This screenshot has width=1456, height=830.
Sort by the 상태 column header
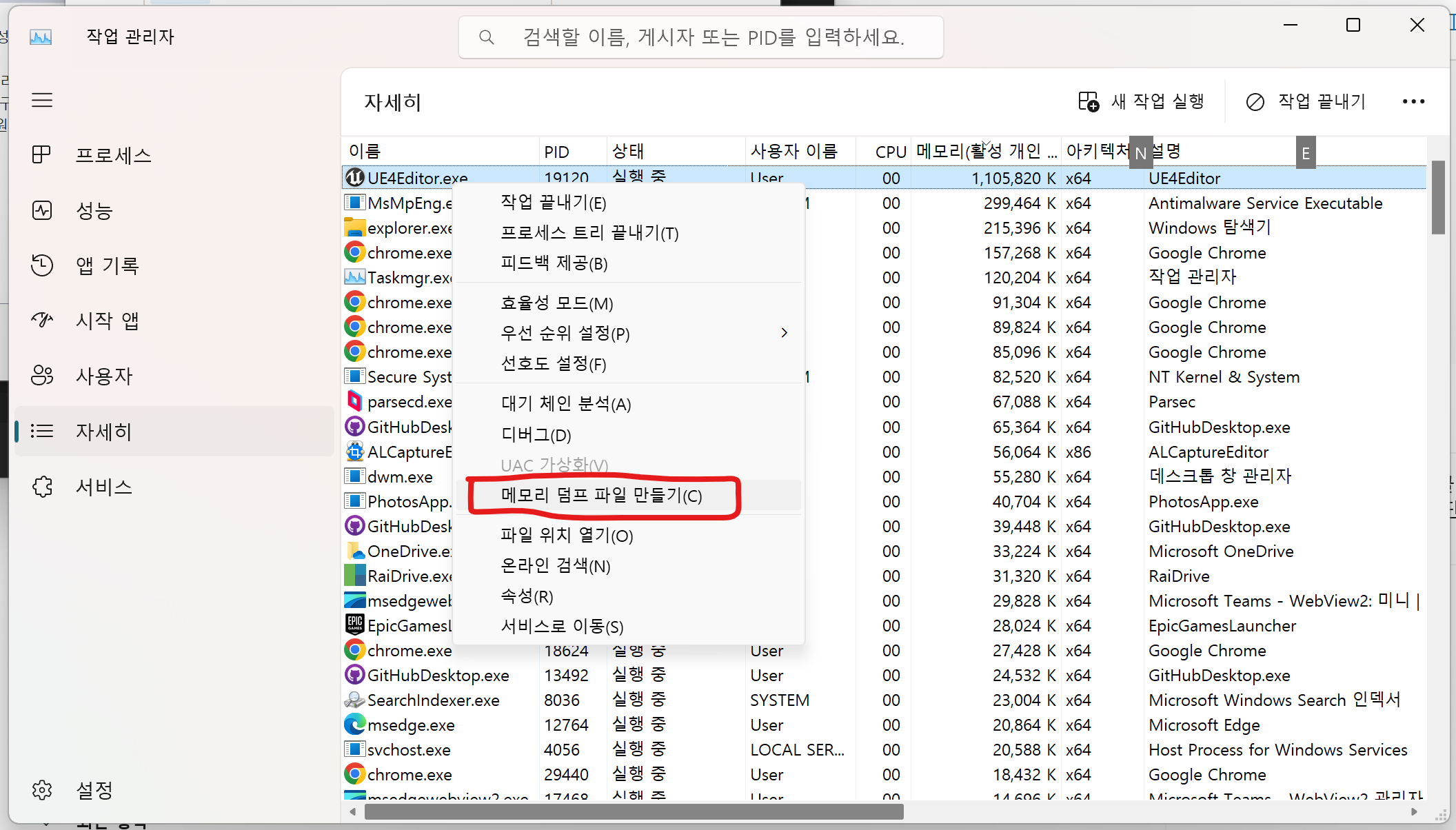[676, 151]
